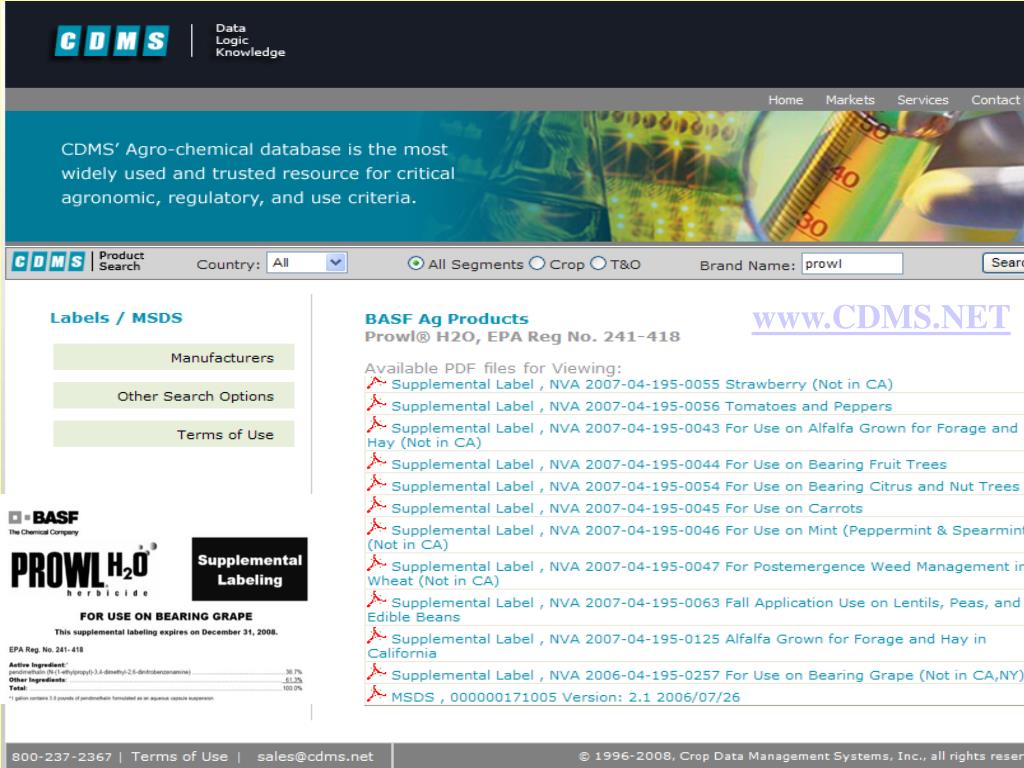Image resolution: width=1024 pixels, height=768 pixels.
Task: Click PDF icon for Bearing Citrus and Nut Trees
Action: coord(376,485)
